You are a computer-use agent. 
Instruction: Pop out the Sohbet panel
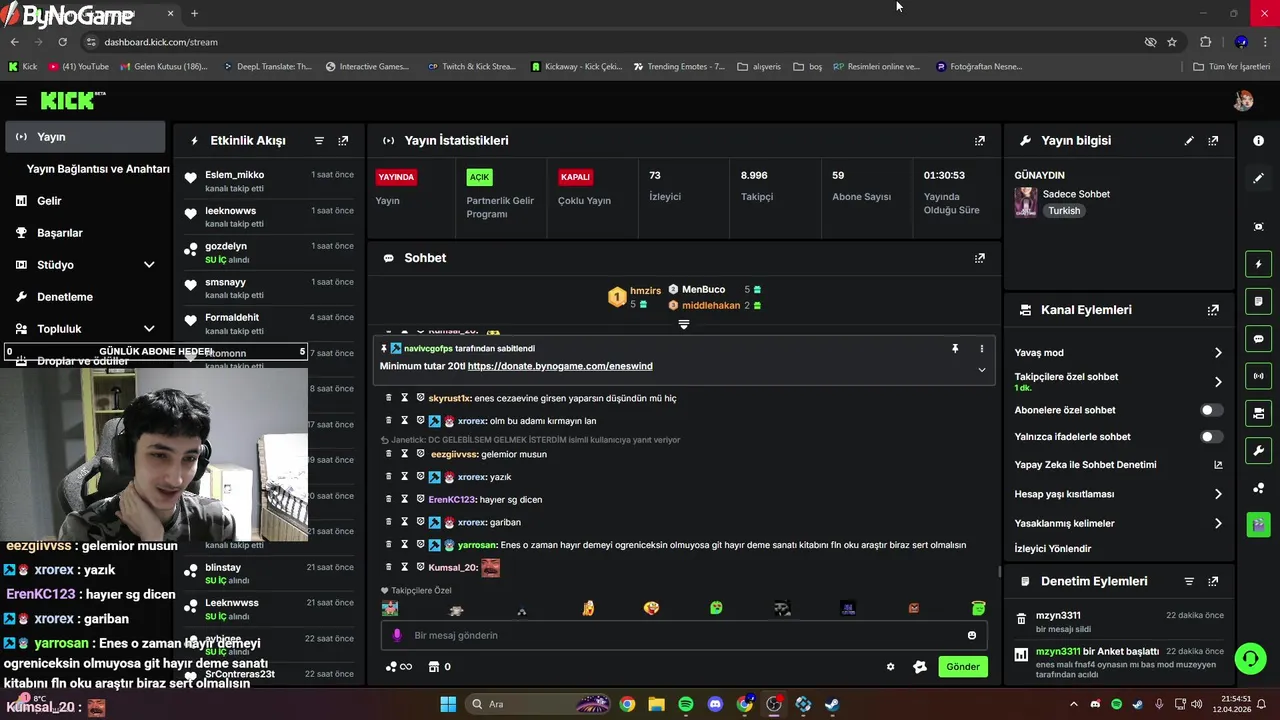(980, 258)
